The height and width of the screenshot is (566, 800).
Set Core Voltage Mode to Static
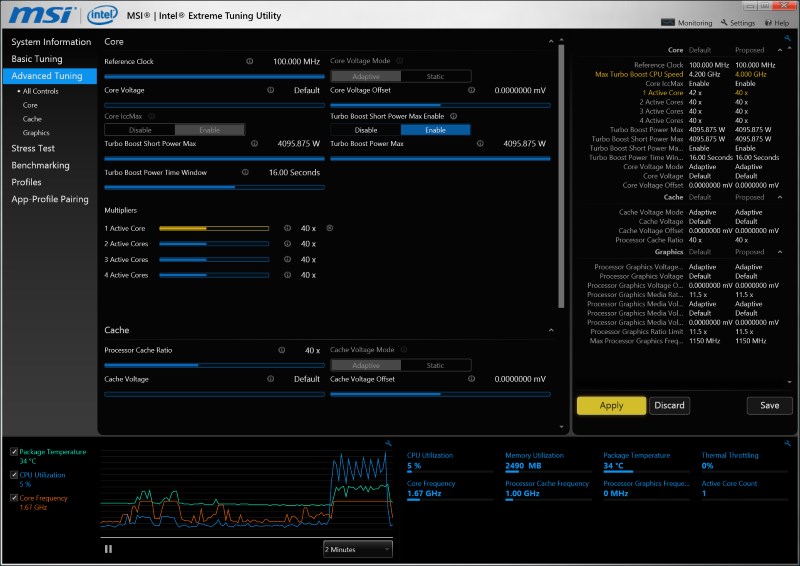tap(435, 77)
